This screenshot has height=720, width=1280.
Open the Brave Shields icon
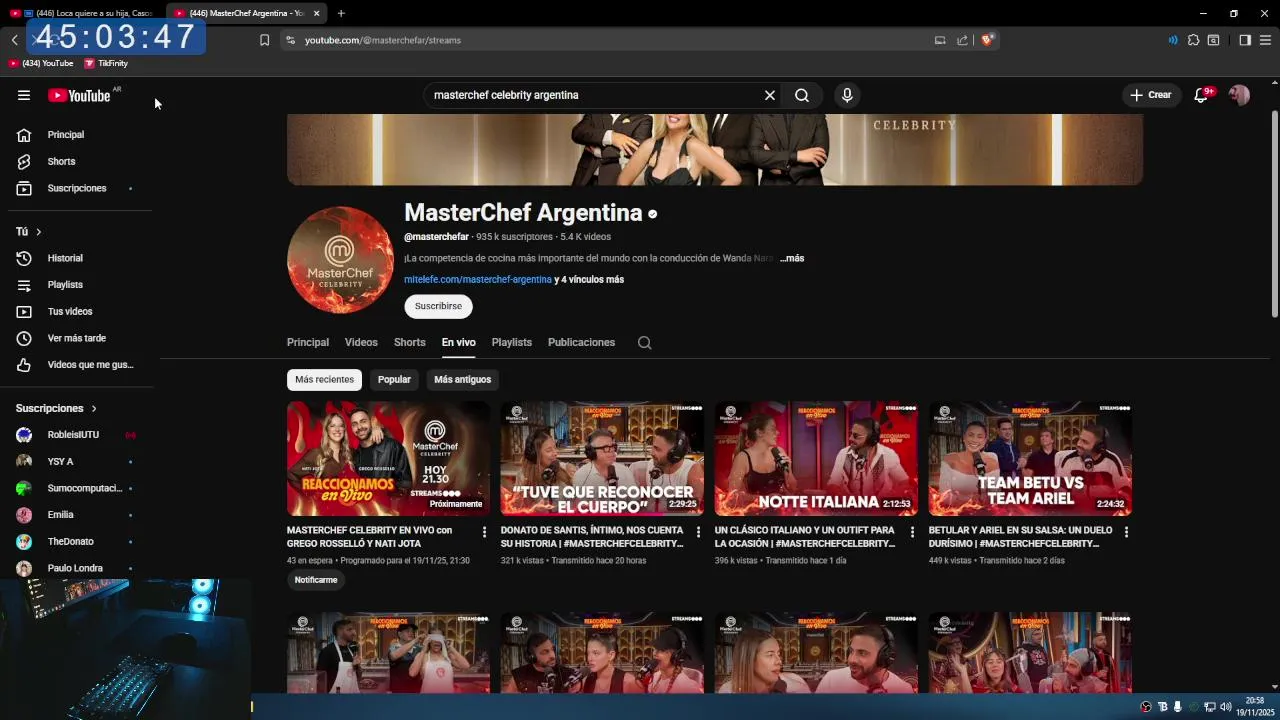point(987,40)
